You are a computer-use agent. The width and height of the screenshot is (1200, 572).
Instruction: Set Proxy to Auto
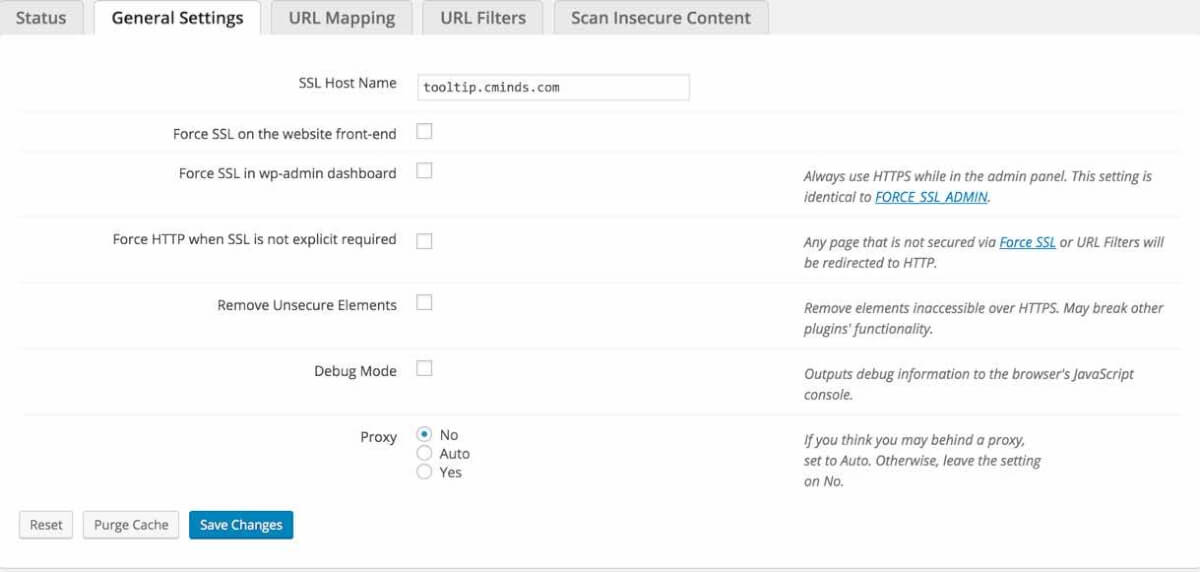424,454
